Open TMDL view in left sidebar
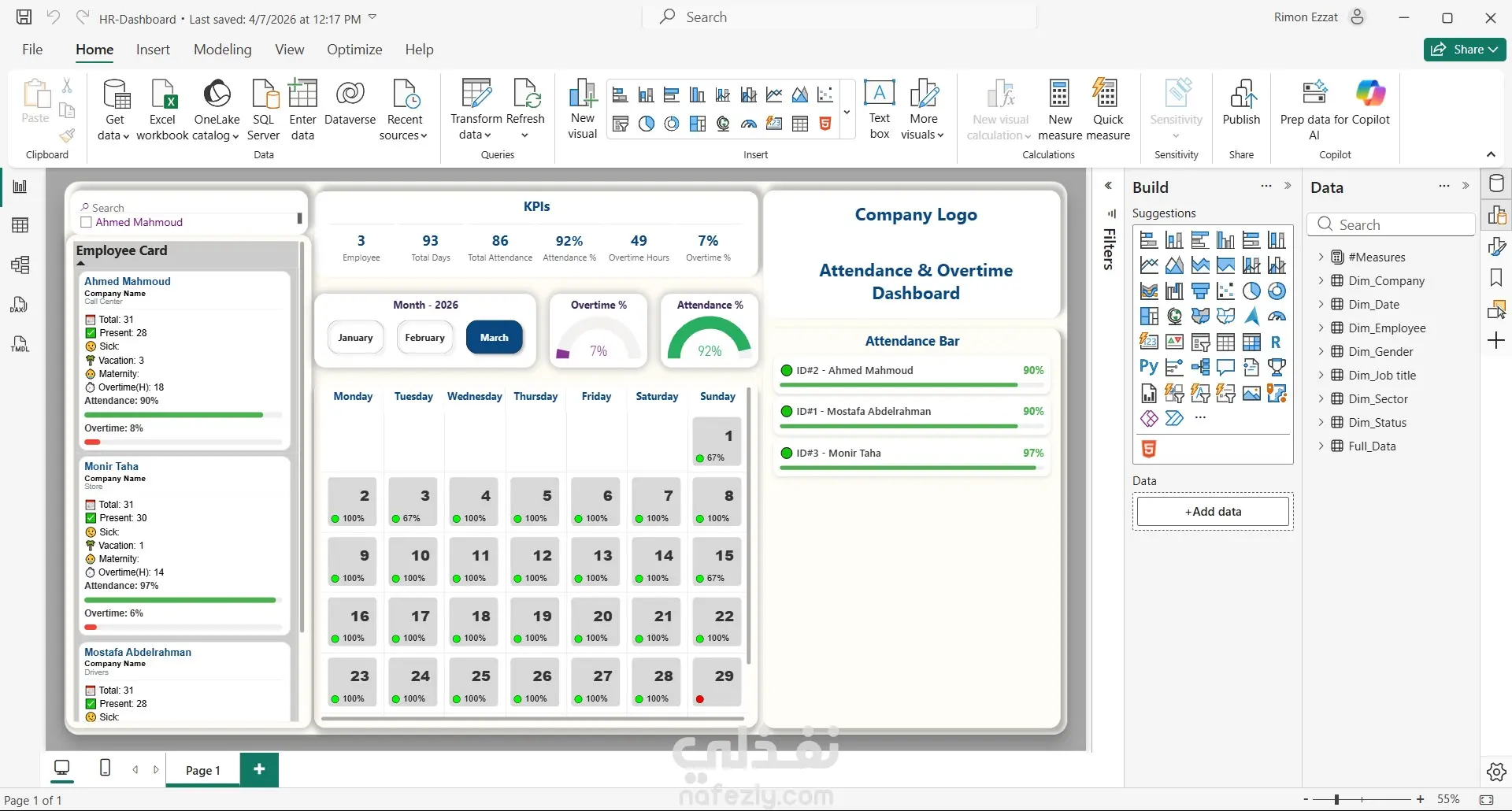The image size is (1512, 811). [x=20, y=344]
